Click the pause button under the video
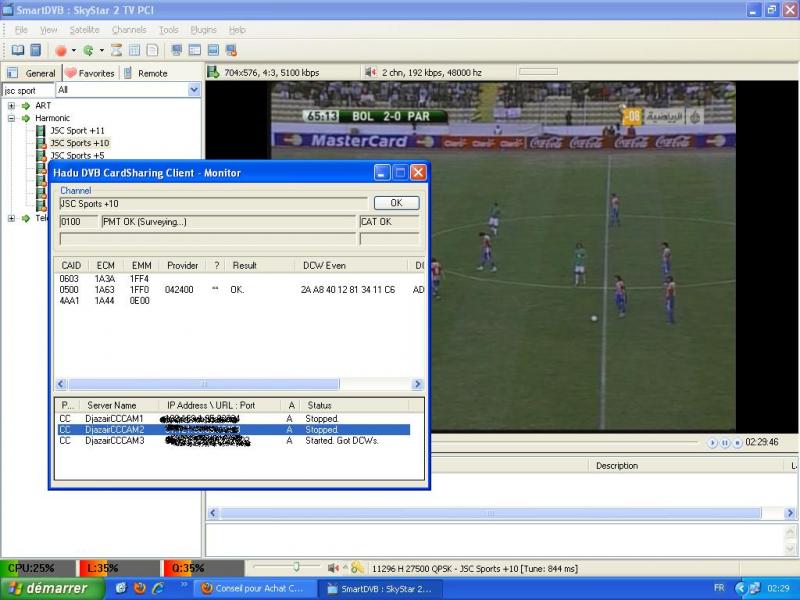 pos(725,442)
